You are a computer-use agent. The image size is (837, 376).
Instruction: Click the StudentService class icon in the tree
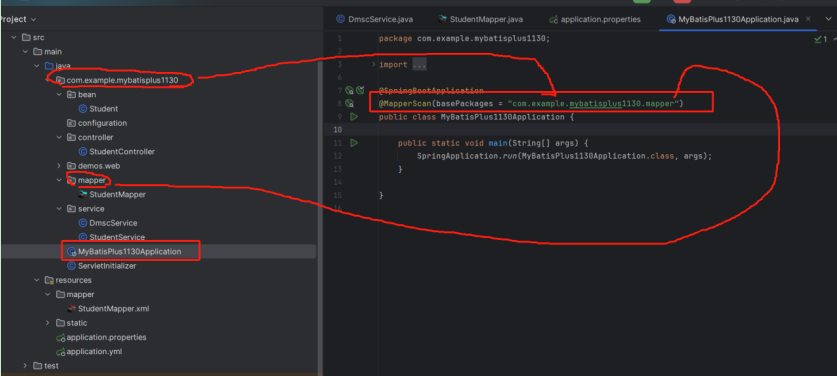pos(83,237)
